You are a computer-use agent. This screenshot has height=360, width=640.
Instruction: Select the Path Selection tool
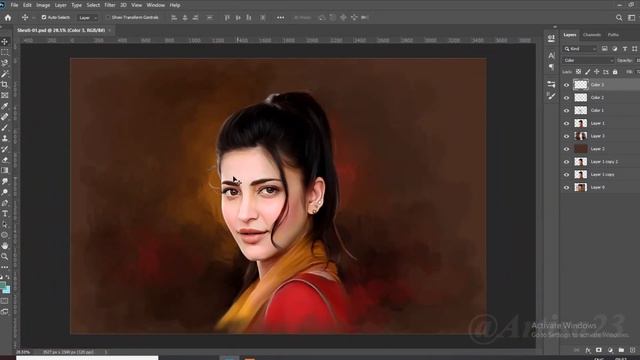click(5, 224)
